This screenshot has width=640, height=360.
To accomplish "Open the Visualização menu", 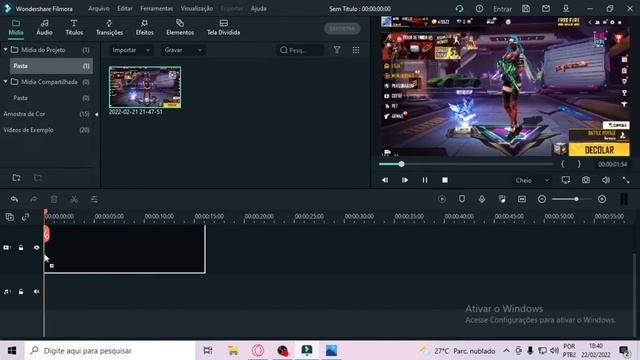I will tap(197, 9).
